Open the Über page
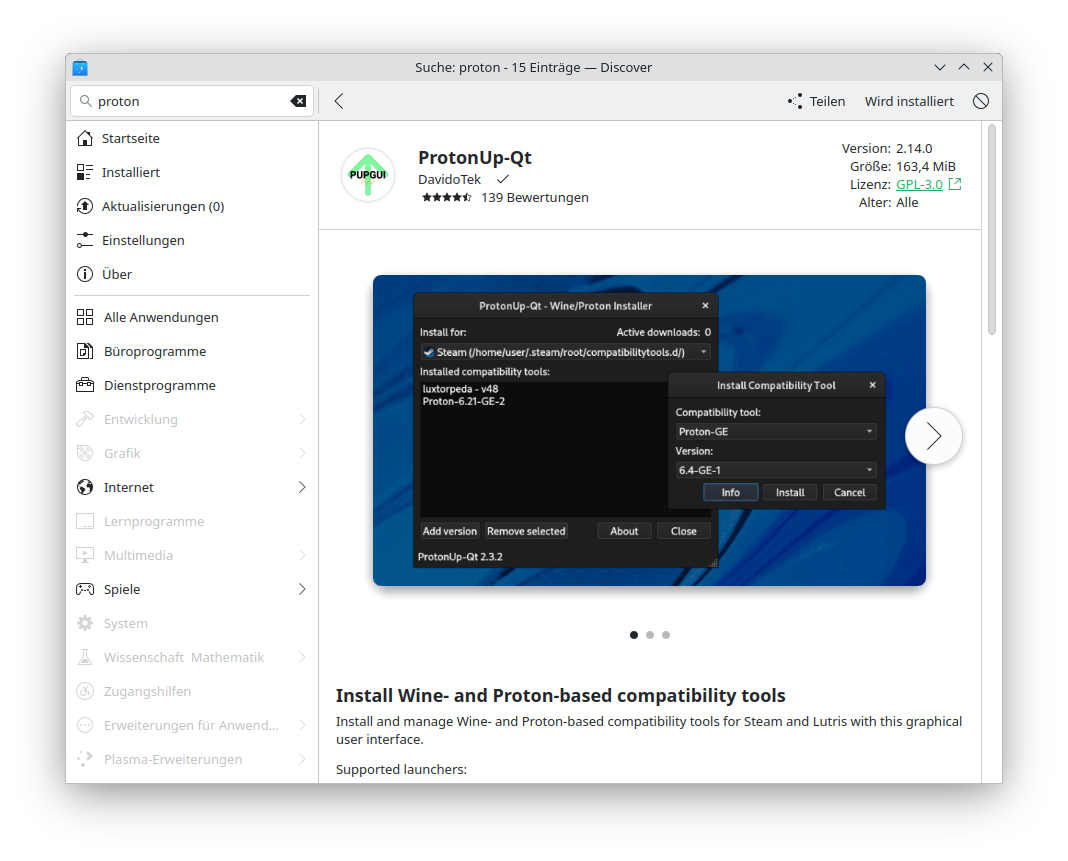Screen dimensions: 1068x861 click(192, 275)
